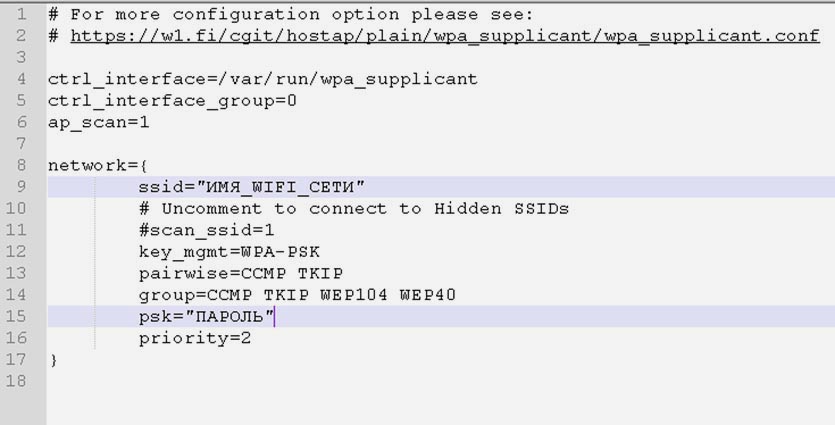
Task: Select line number 4 in the margin
Action: coord(21,79)
